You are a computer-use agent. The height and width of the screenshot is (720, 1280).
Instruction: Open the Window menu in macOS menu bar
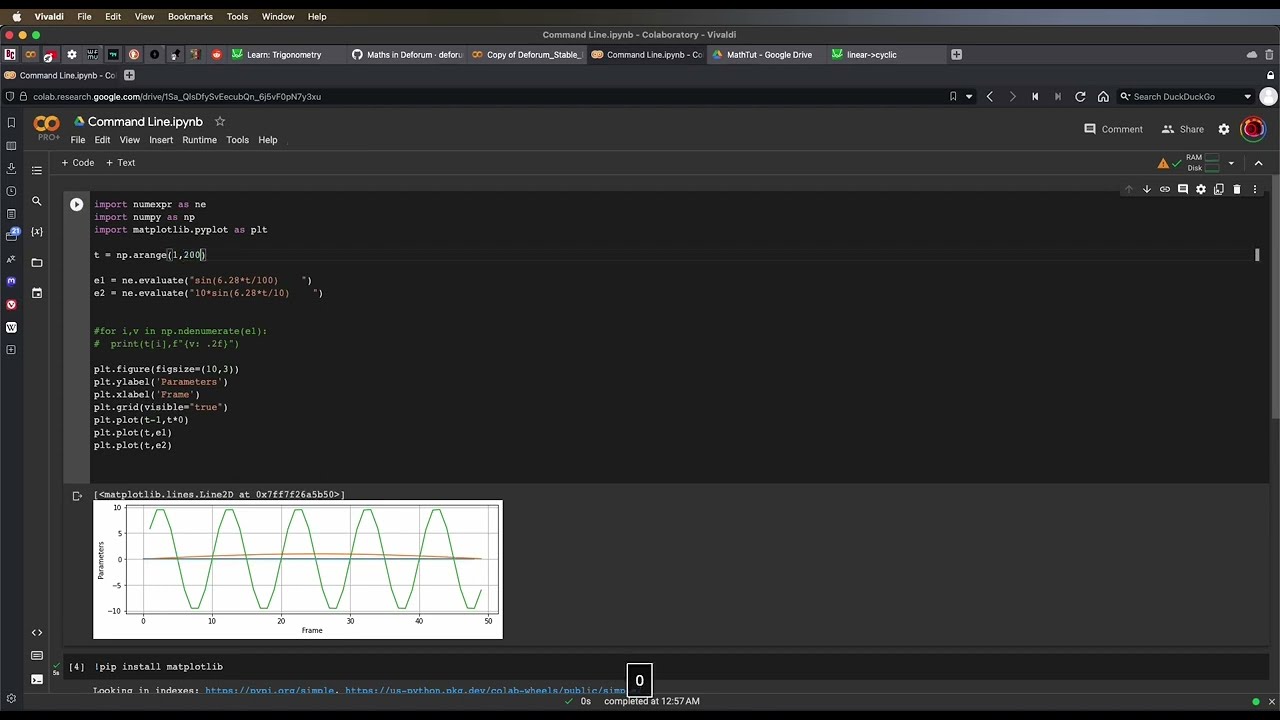pos(278,17)
